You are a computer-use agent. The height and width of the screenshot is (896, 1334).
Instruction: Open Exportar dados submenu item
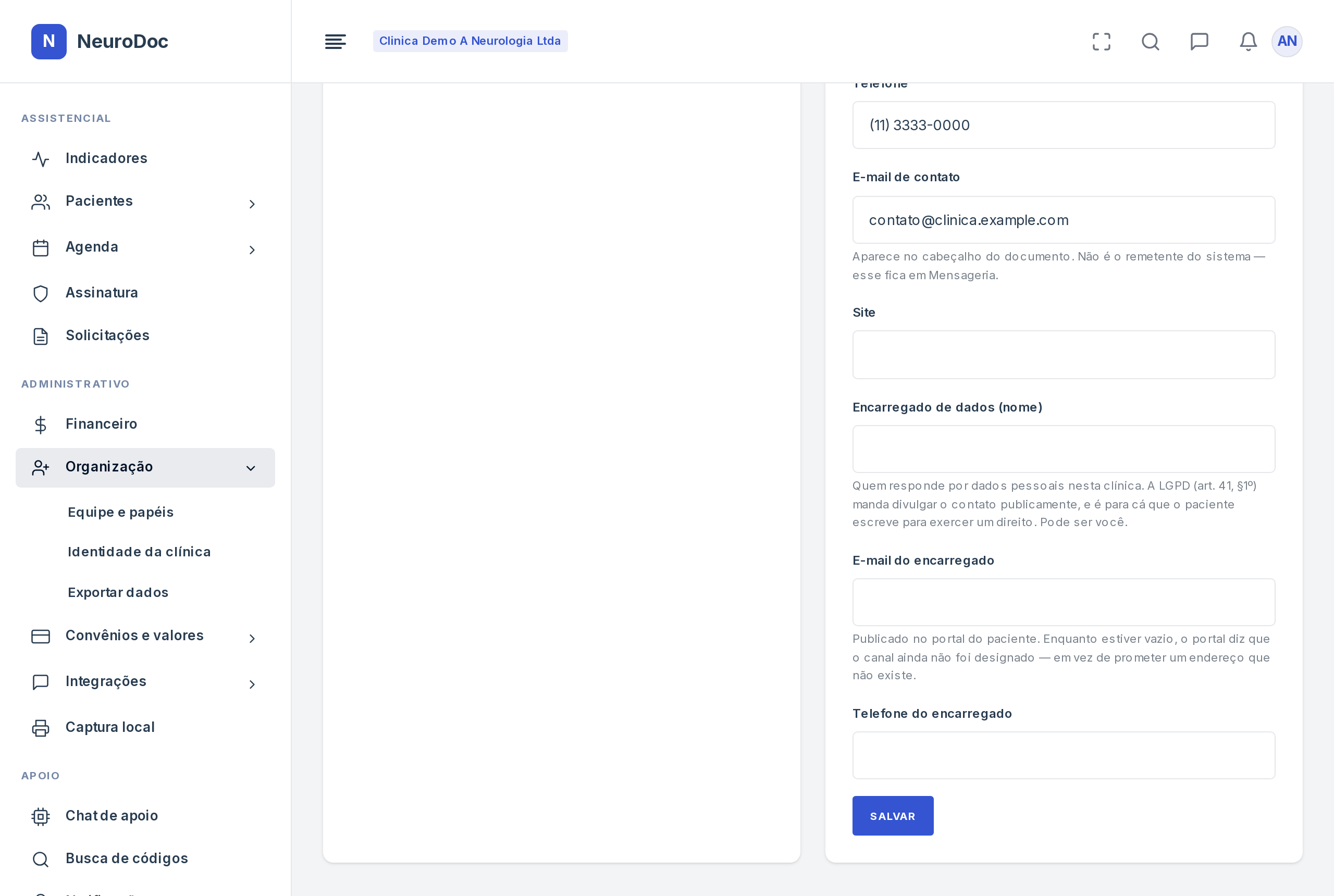click(x=118, y=592)
